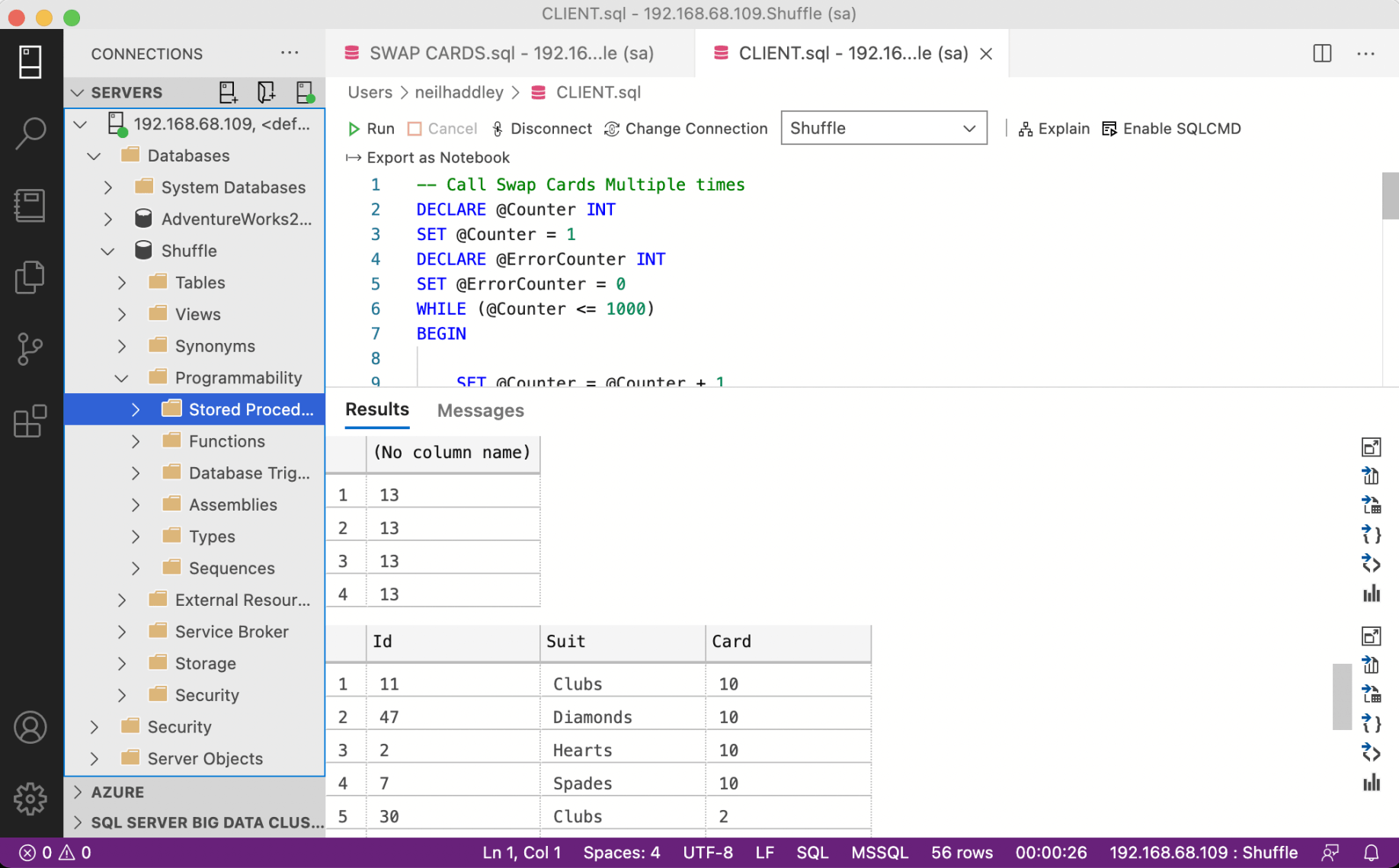Click the results pane vertical scrollbar
Image resolution: width=1399 pixels, height=868 pixels.
[x=1341, y=697]
